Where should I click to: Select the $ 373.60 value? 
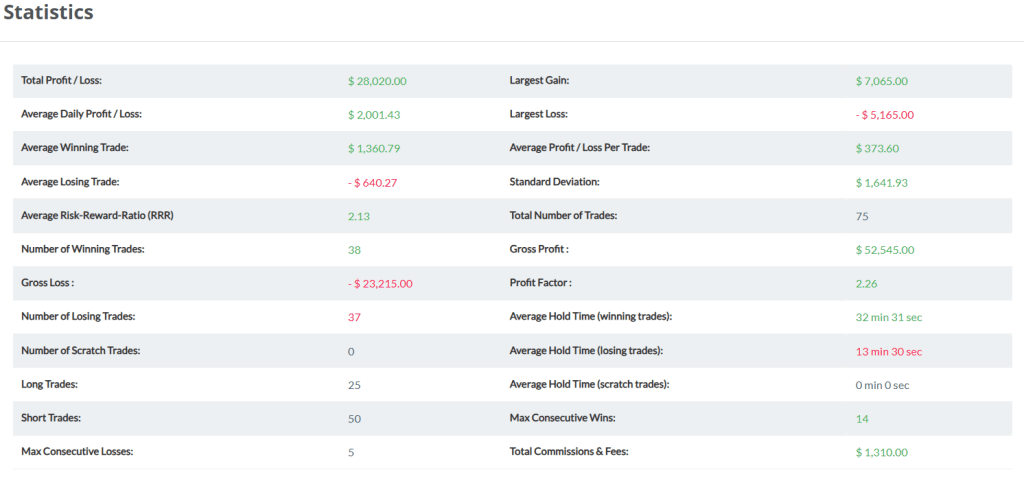pyautogui.click(x=877, y=149)
